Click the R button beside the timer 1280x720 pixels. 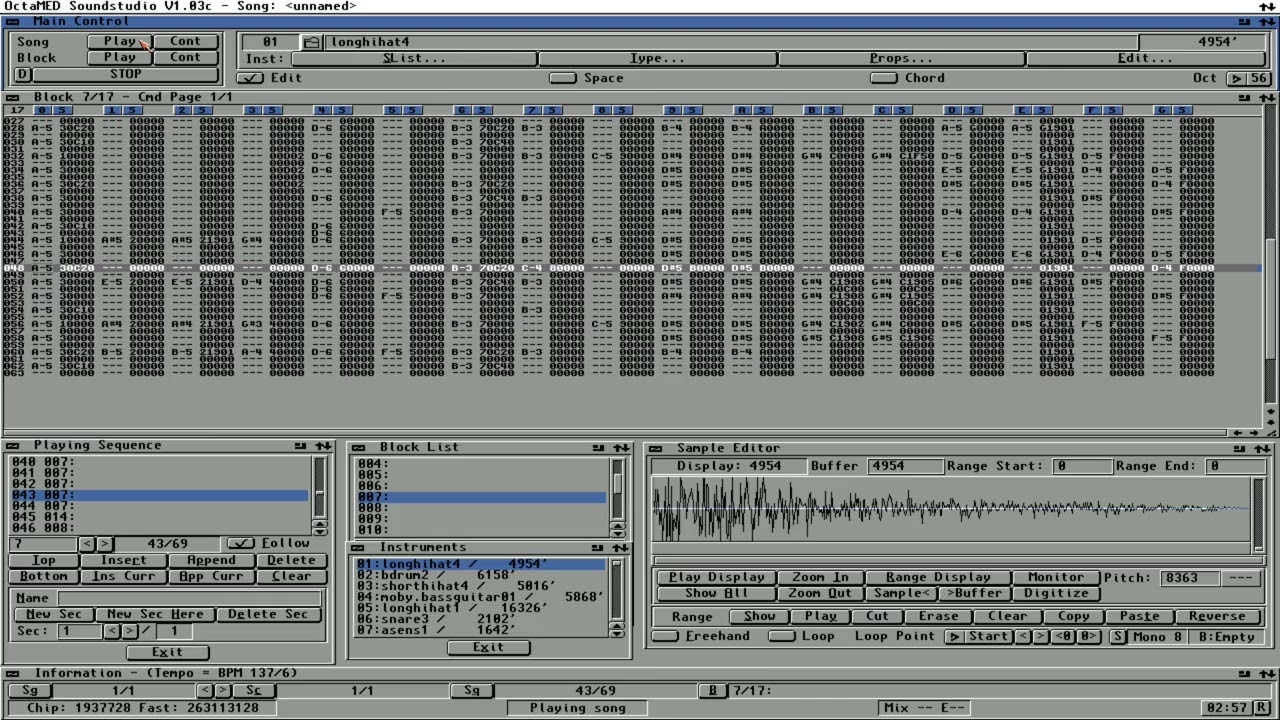pyautogui.click(x=1263, y=708)
